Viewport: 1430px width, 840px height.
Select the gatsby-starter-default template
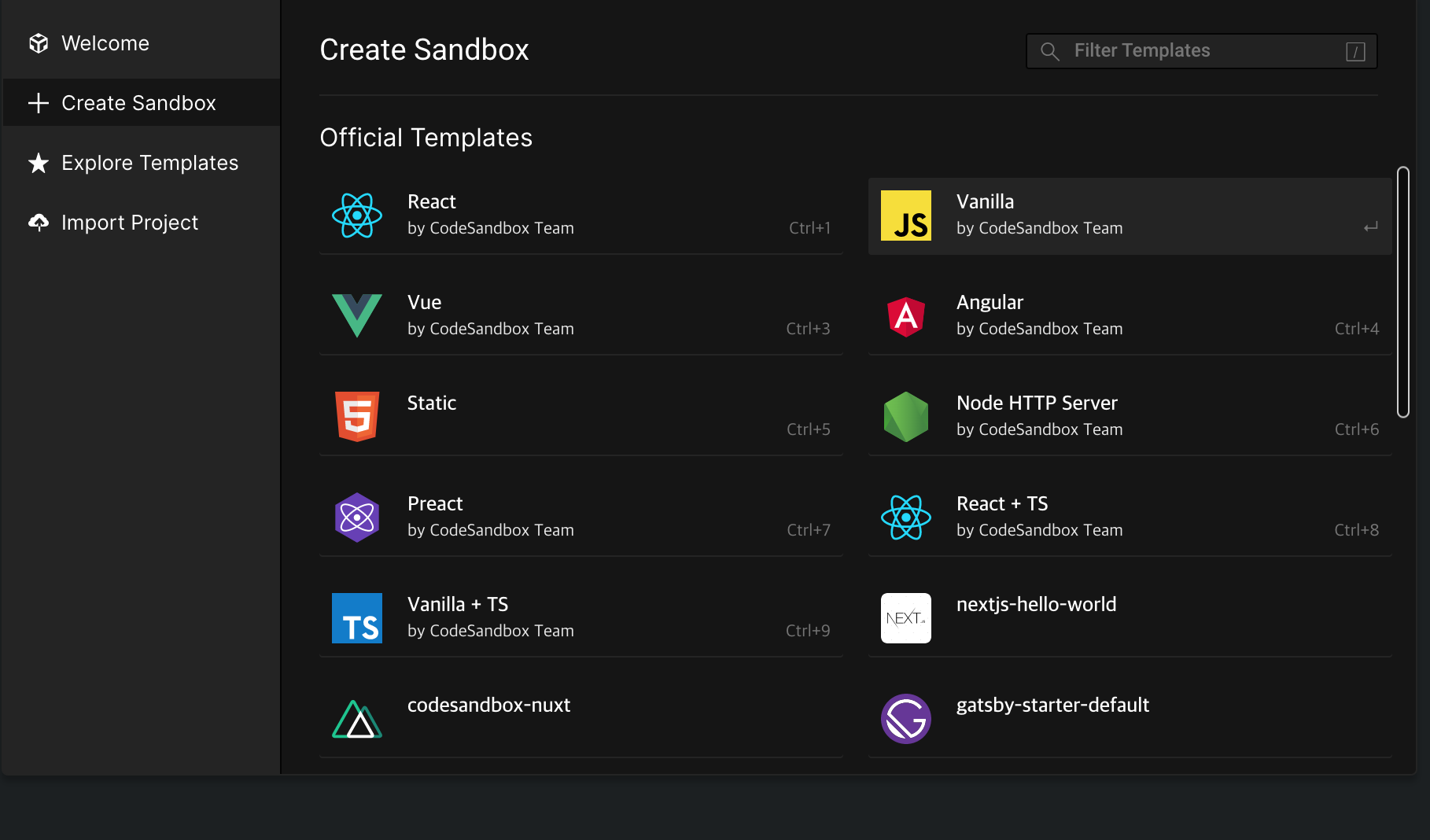1052,706
